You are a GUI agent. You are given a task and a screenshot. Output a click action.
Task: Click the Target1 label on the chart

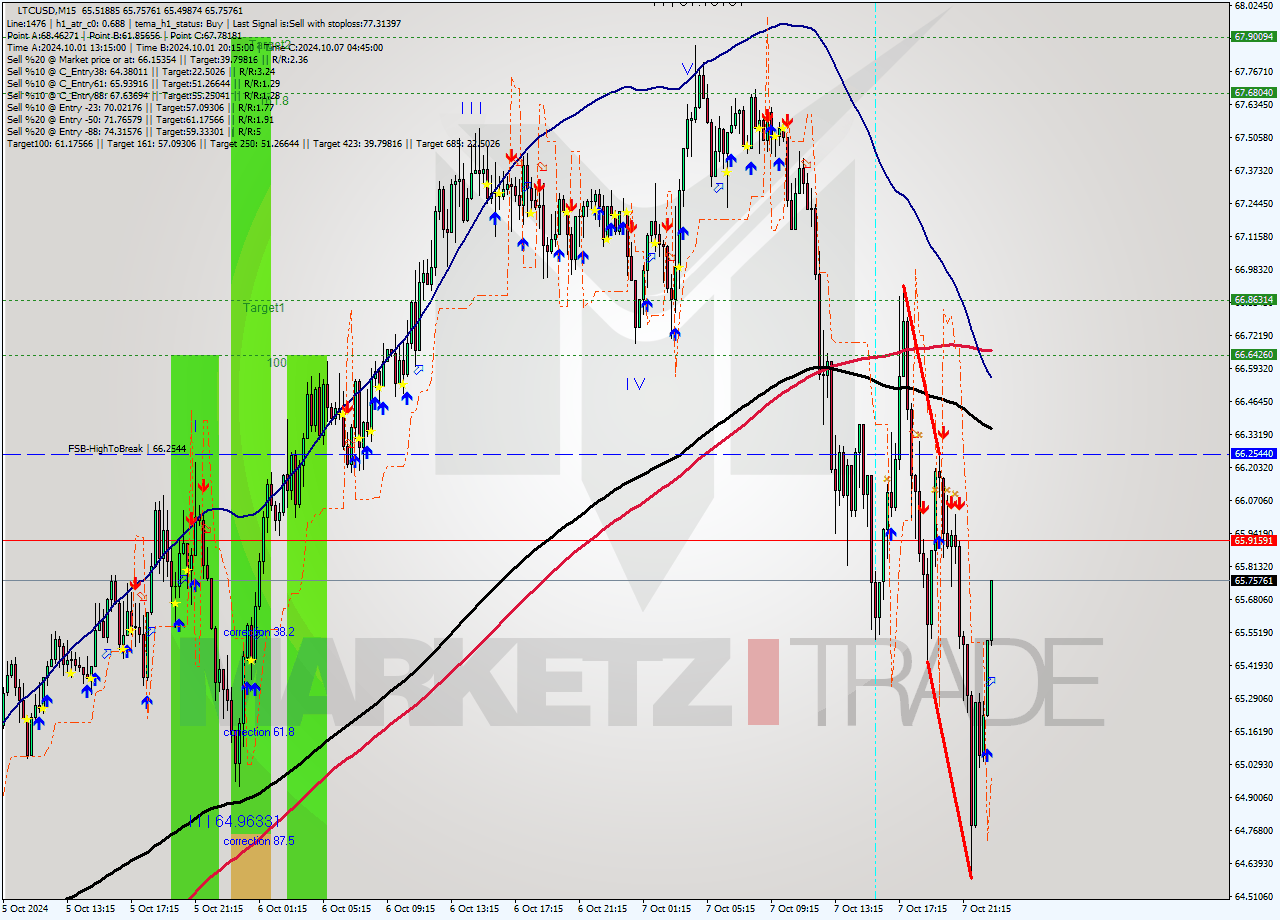[264, 308]
